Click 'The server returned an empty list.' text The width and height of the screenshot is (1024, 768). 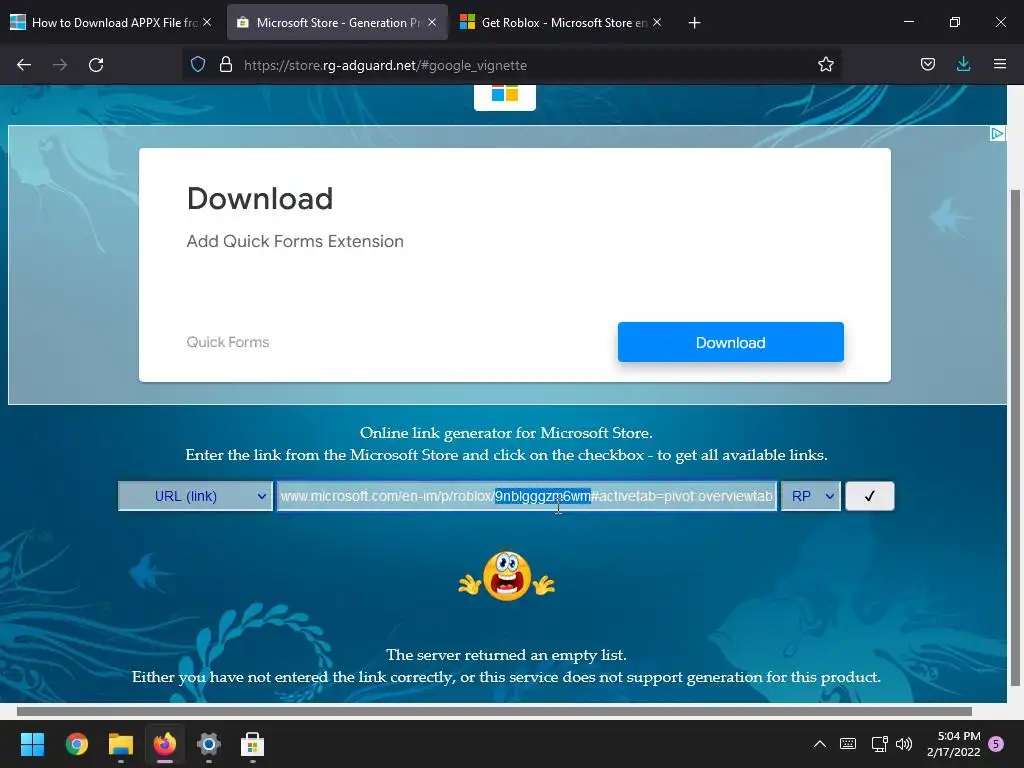point(506,654)
